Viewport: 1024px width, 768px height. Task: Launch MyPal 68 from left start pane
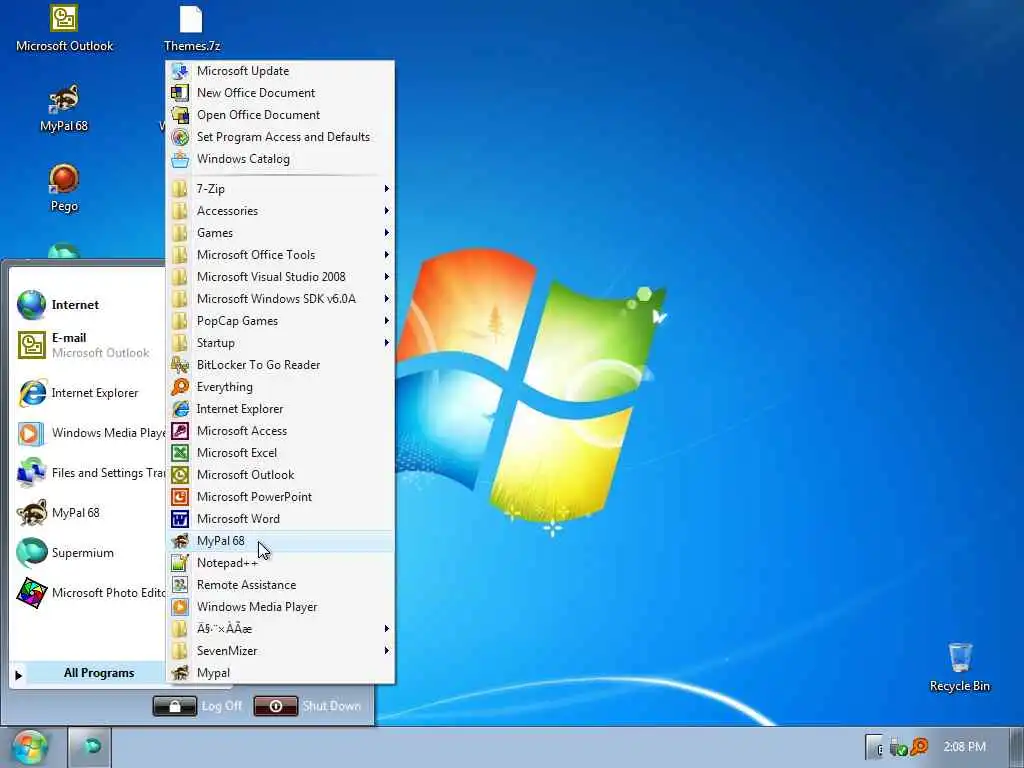(x=88, y=513)
